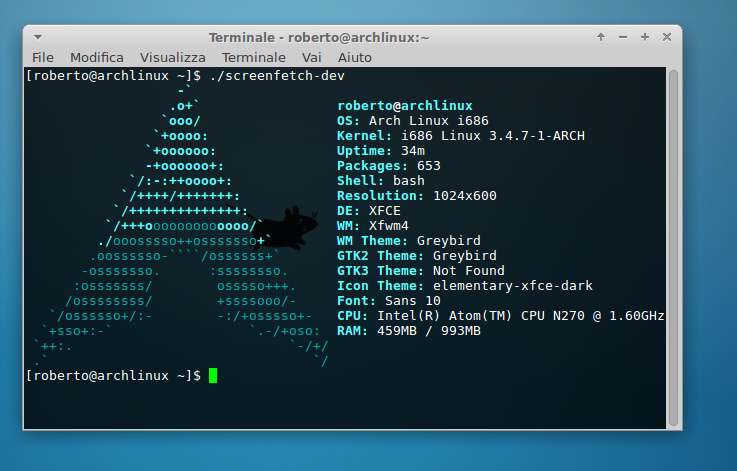Click the roberto@archlinux header in output
737x471 pixels.
tap(405, 106)
